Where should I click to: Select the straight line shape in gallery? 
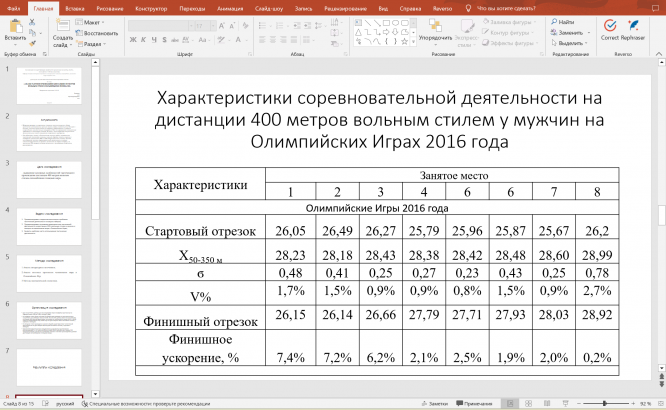368,23
